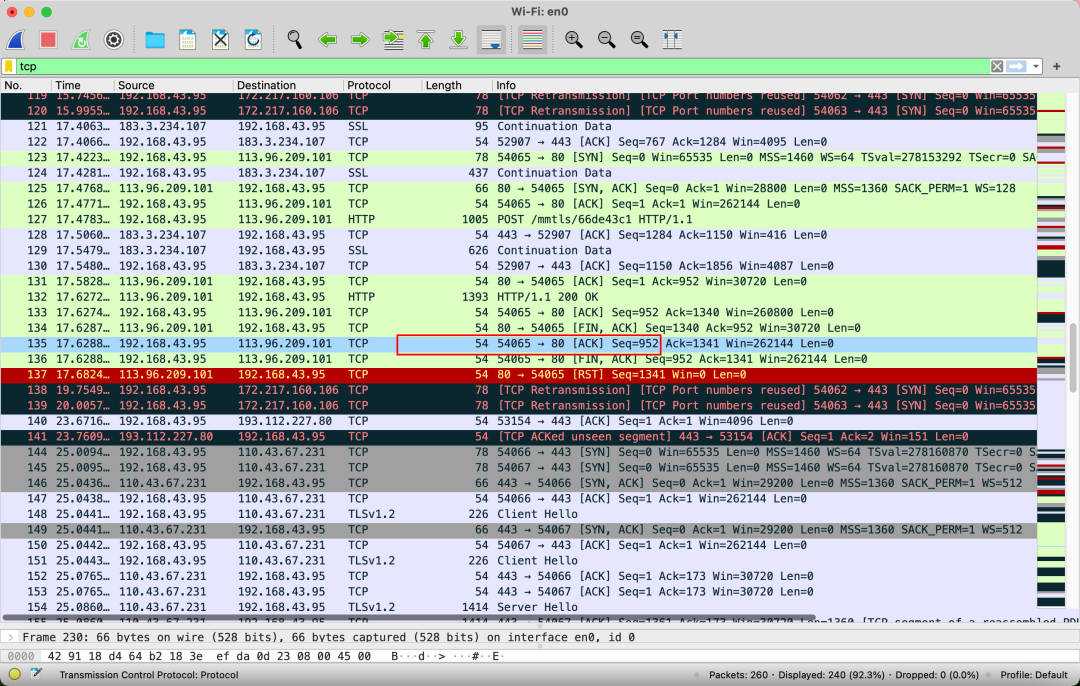Select packet 140 to 193.112.227.80
This screenshot has height=686, width=1080.
click(519, 422)
